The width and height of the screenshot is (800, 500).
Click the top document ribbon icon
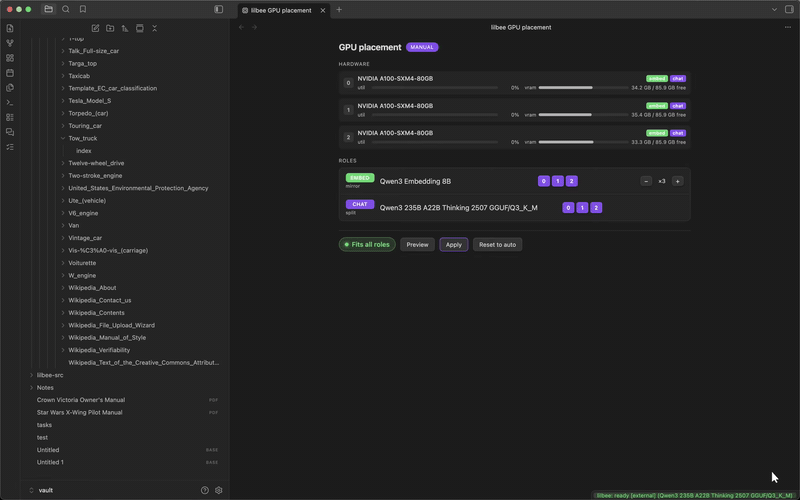click(x=10, y=28)
